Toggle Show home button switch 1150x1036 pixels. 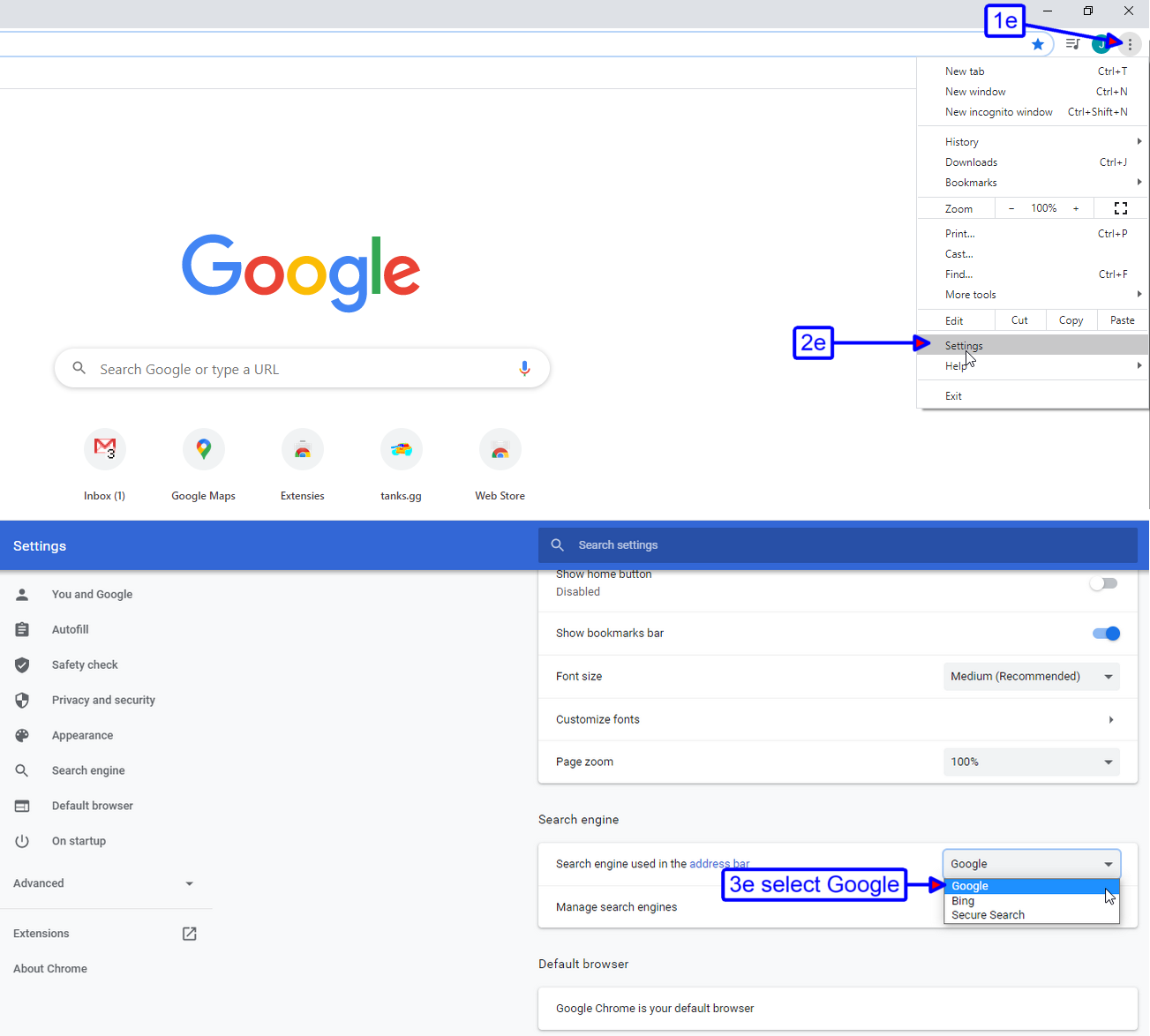click(x=1104, y=583)
